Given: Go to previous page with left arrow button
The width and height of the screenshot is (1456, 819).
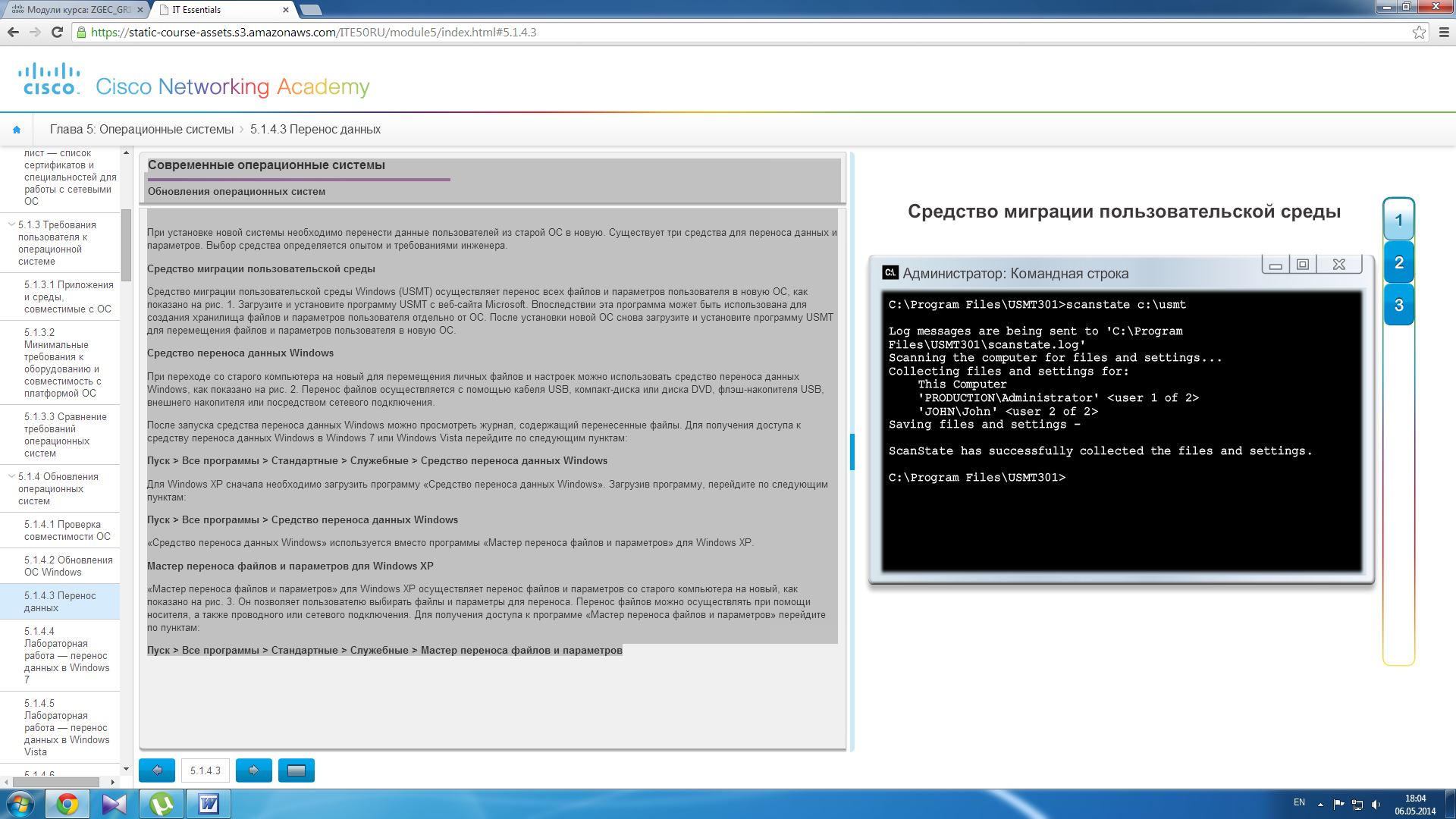Looking at the screenshot, I should click(x=157, y=770).
